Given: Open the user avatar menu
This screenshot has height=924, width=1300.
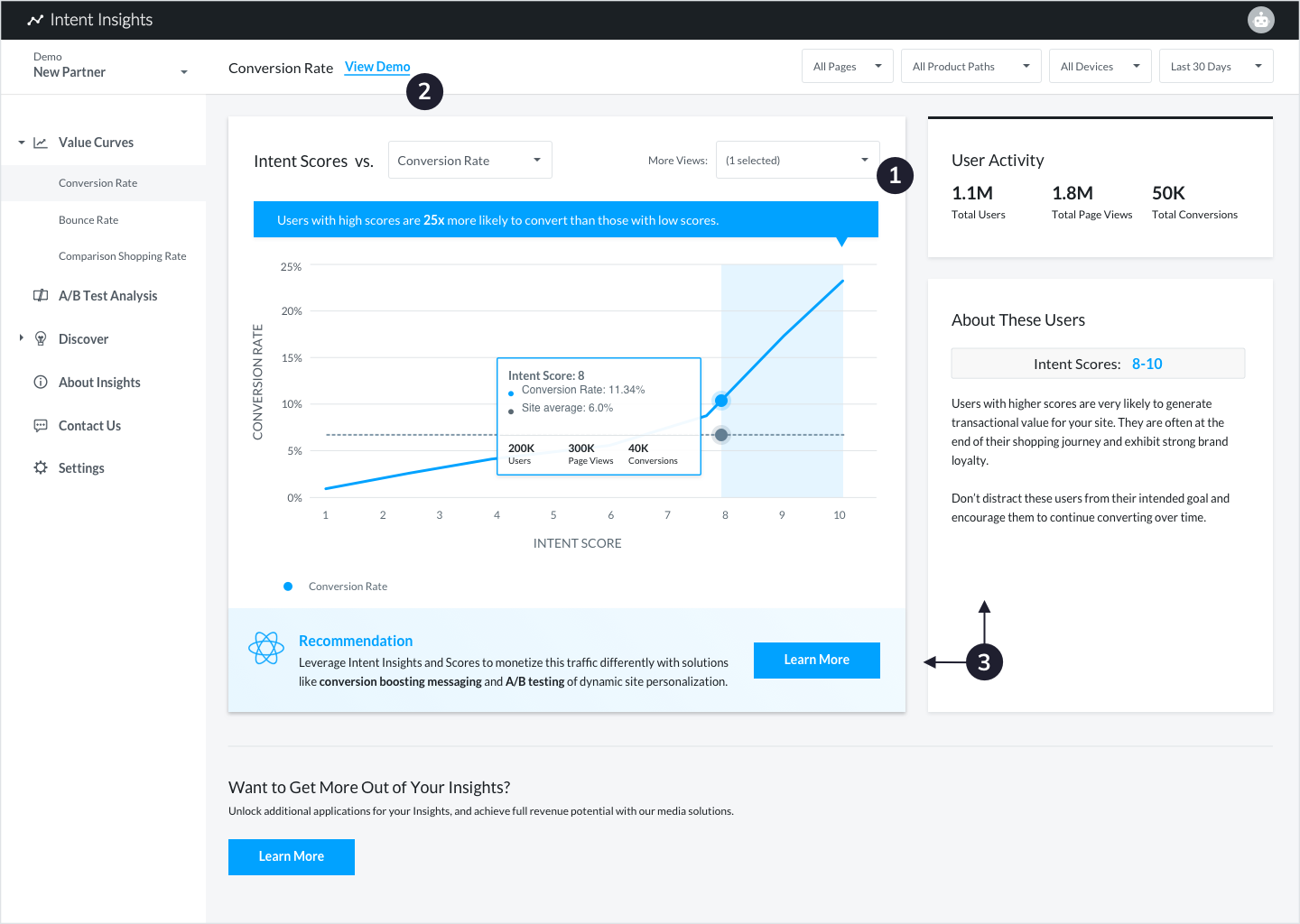Looking at the screenshot, I should [x=1260, y=19].
